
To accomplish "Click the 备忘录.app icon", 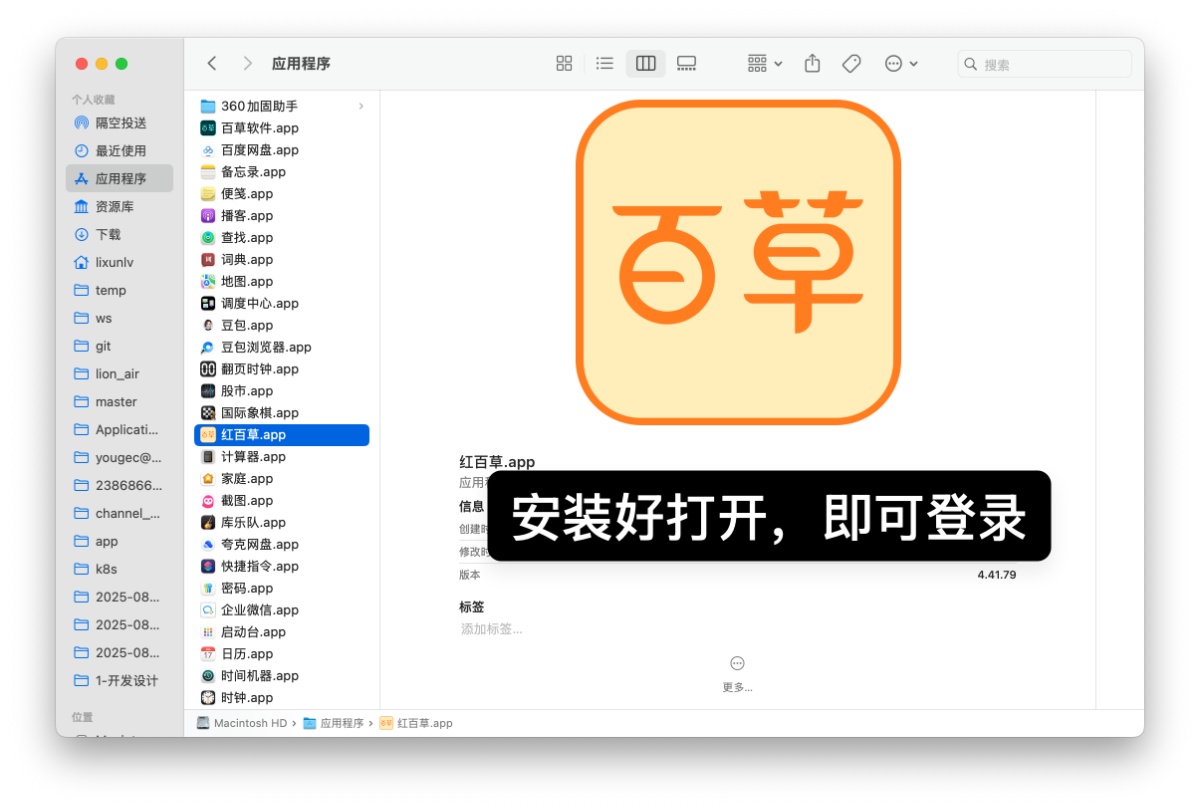I will pyautogui.click(x=208, y=172).
